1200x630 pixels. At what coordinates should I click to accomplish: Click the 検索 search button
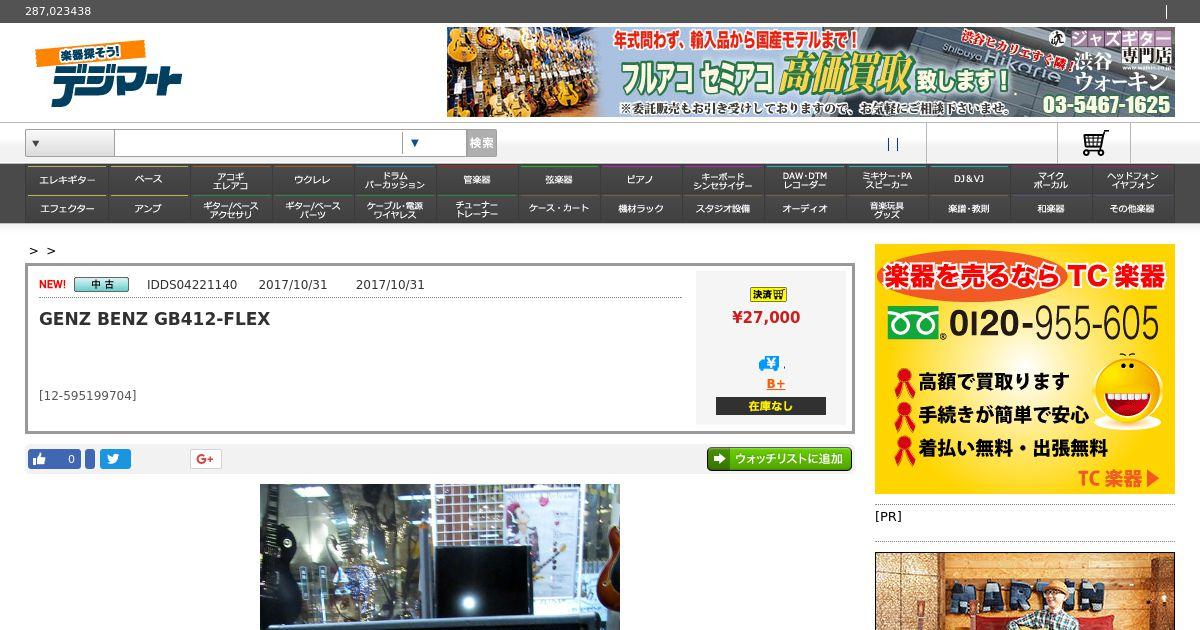[481, 143]
